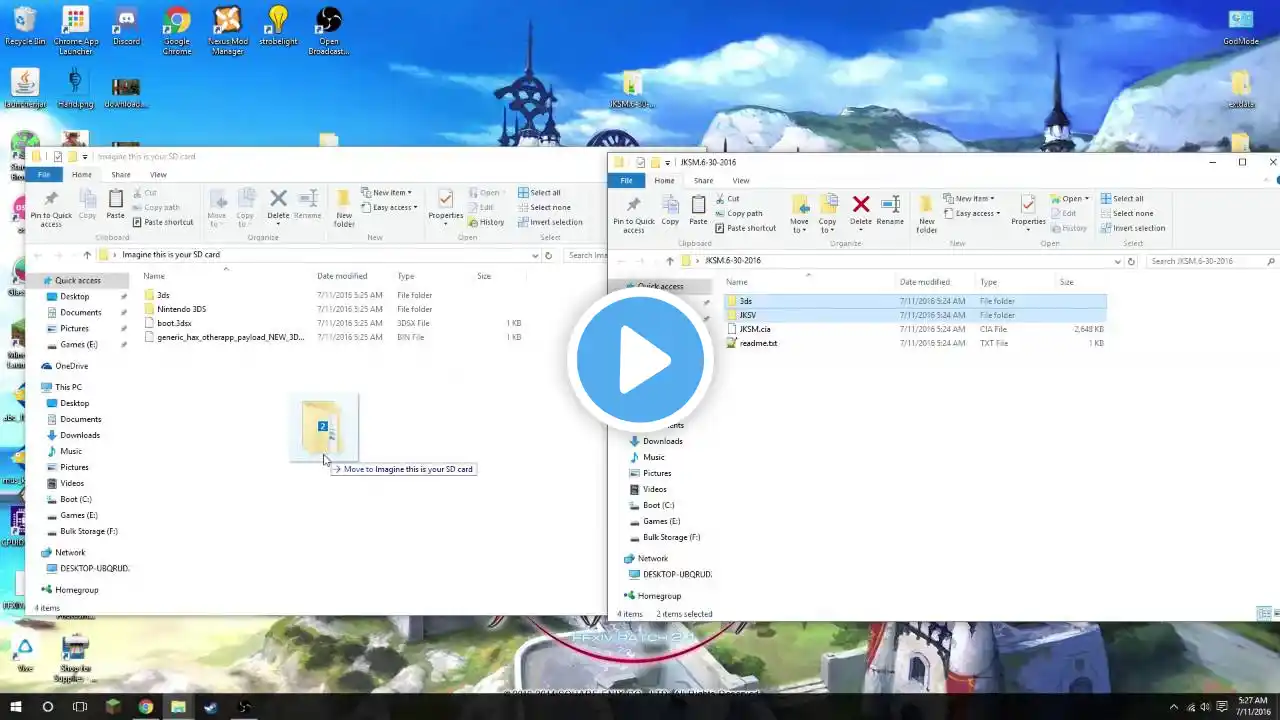Open the Discord desktop shortcut

126,27
